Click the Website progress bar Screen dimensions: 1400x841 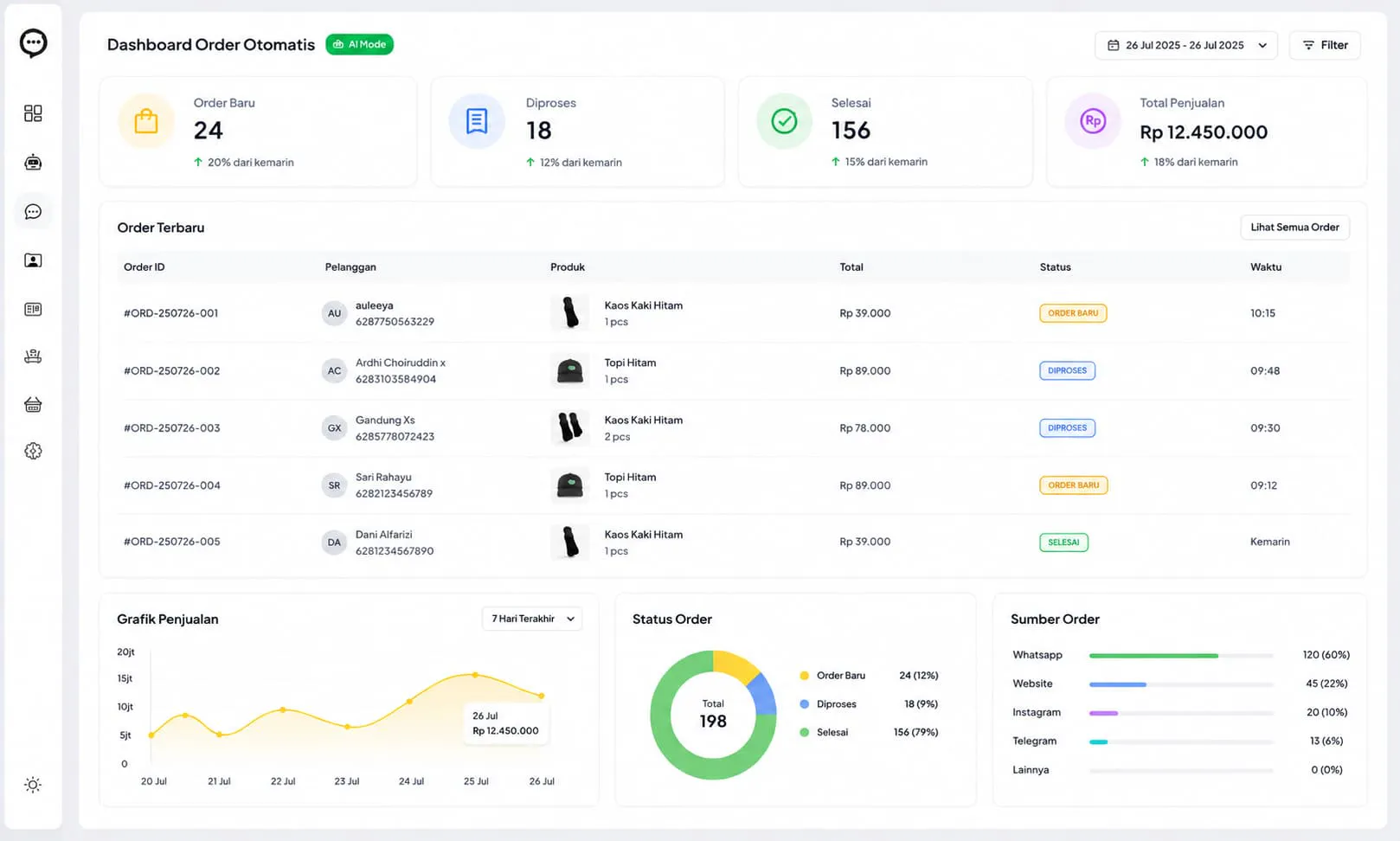coord(1181,684)
